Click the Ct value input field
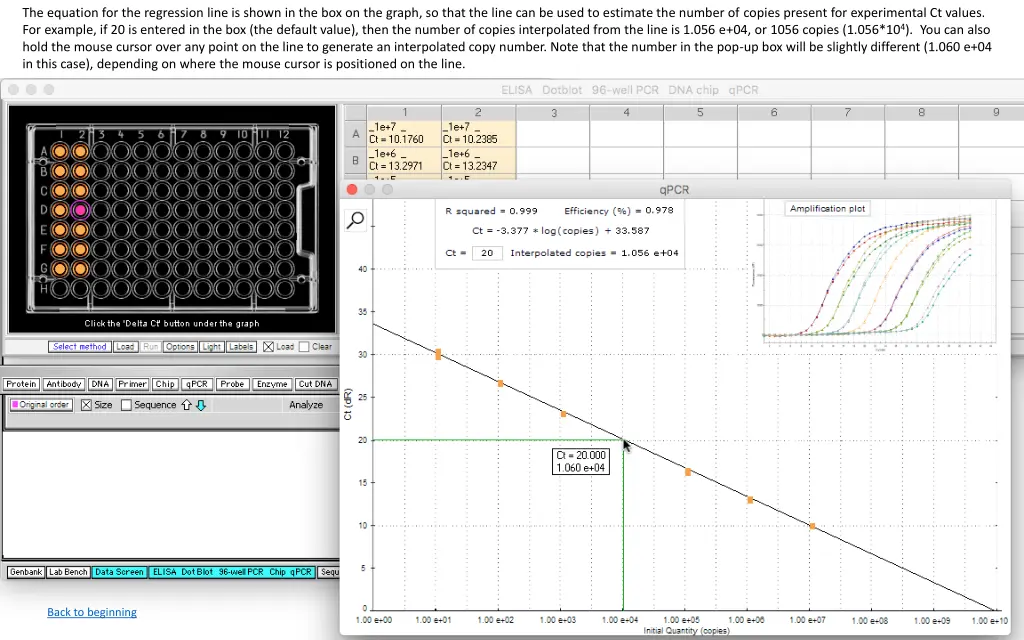The image size is (1024, 640). click(486, 253)
